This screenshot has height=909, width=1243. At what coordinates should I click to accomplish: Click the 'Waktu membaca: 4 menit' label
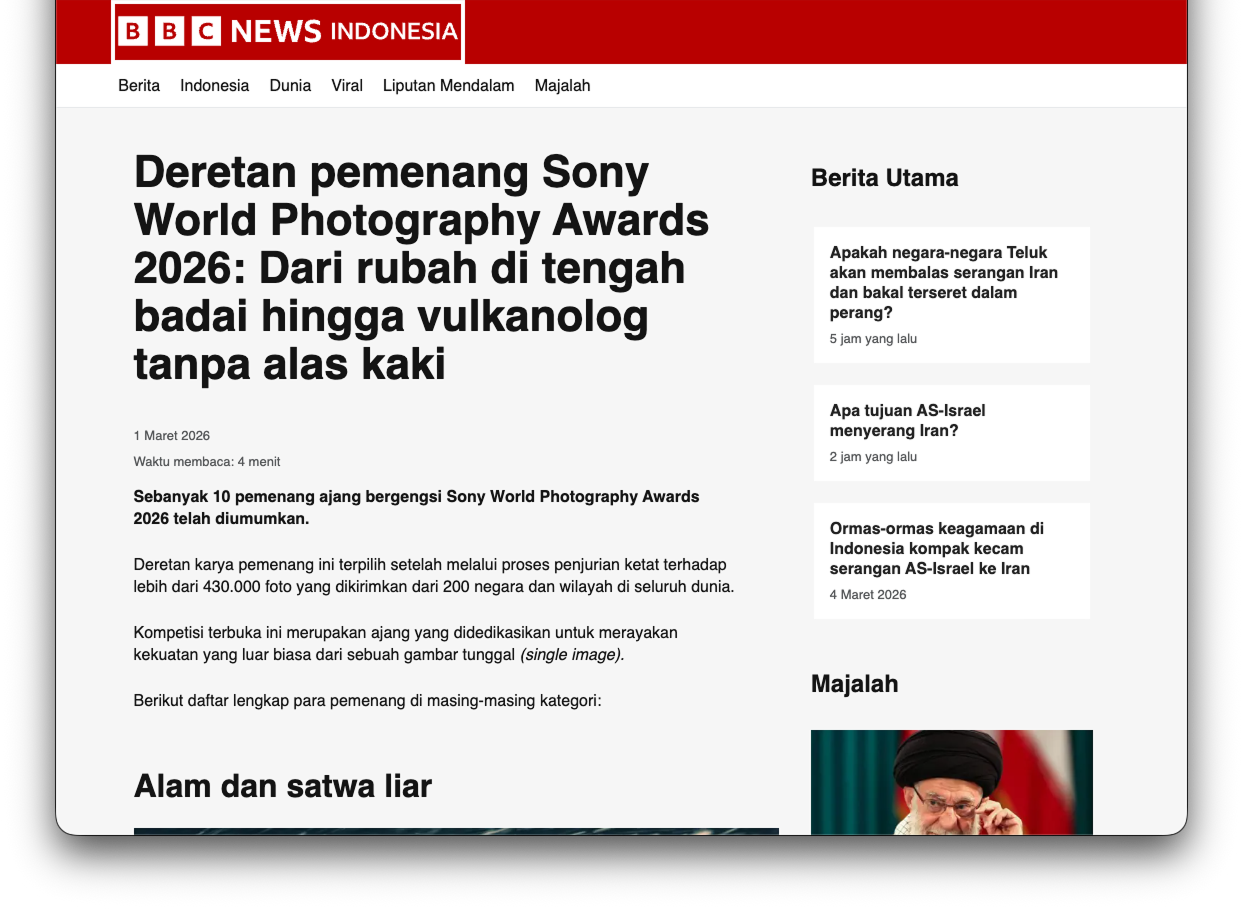pos(207,461)
